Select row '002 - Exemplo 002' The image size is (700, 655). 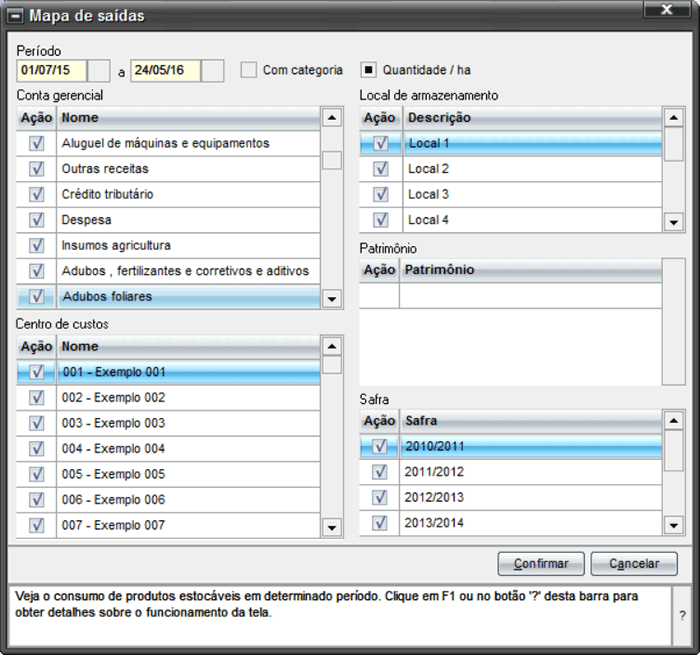pos(168,398)
